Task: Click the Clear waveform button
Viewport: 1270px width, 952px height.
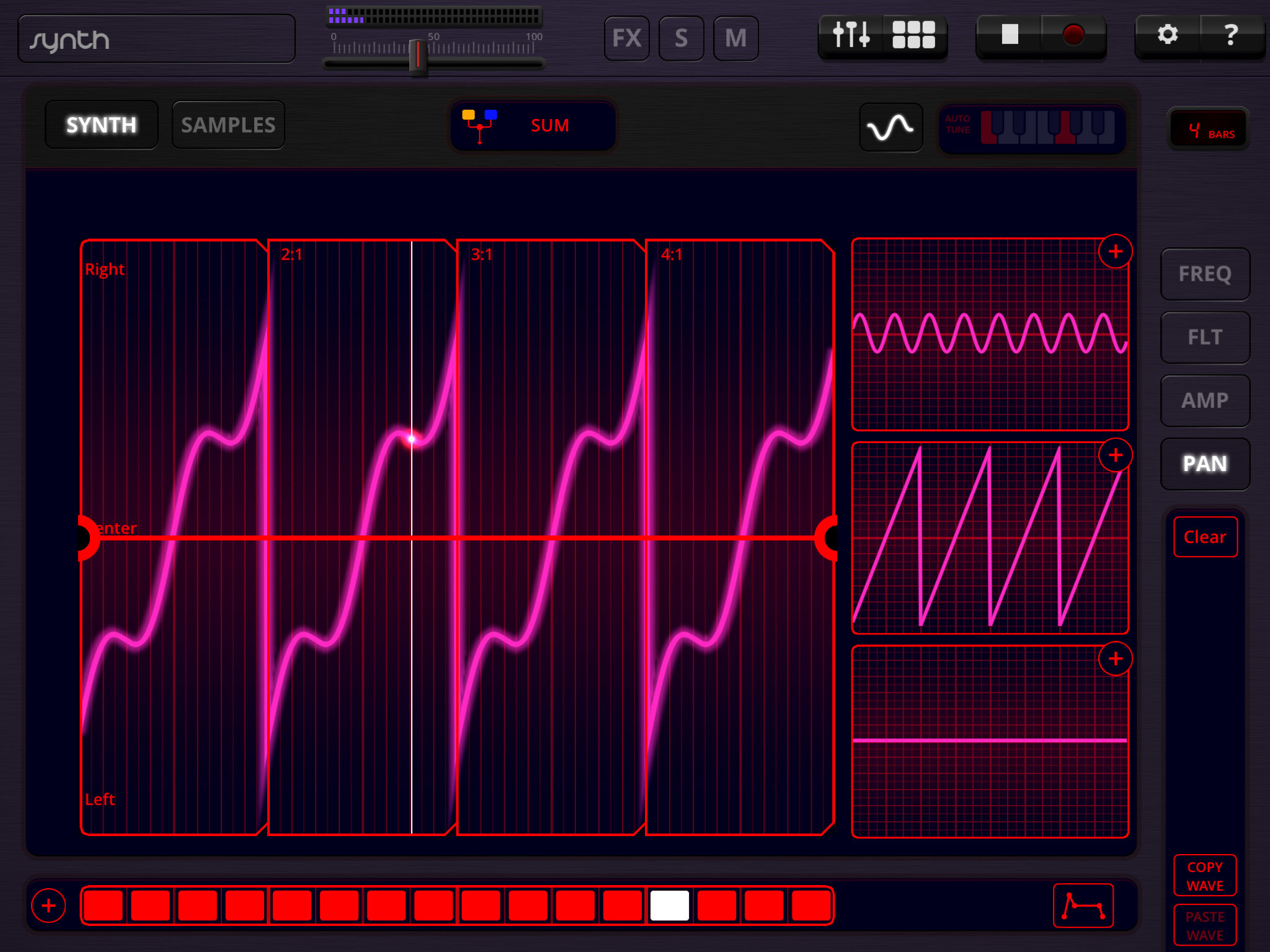Action: pyautogui.click(x=1206, y=537)
